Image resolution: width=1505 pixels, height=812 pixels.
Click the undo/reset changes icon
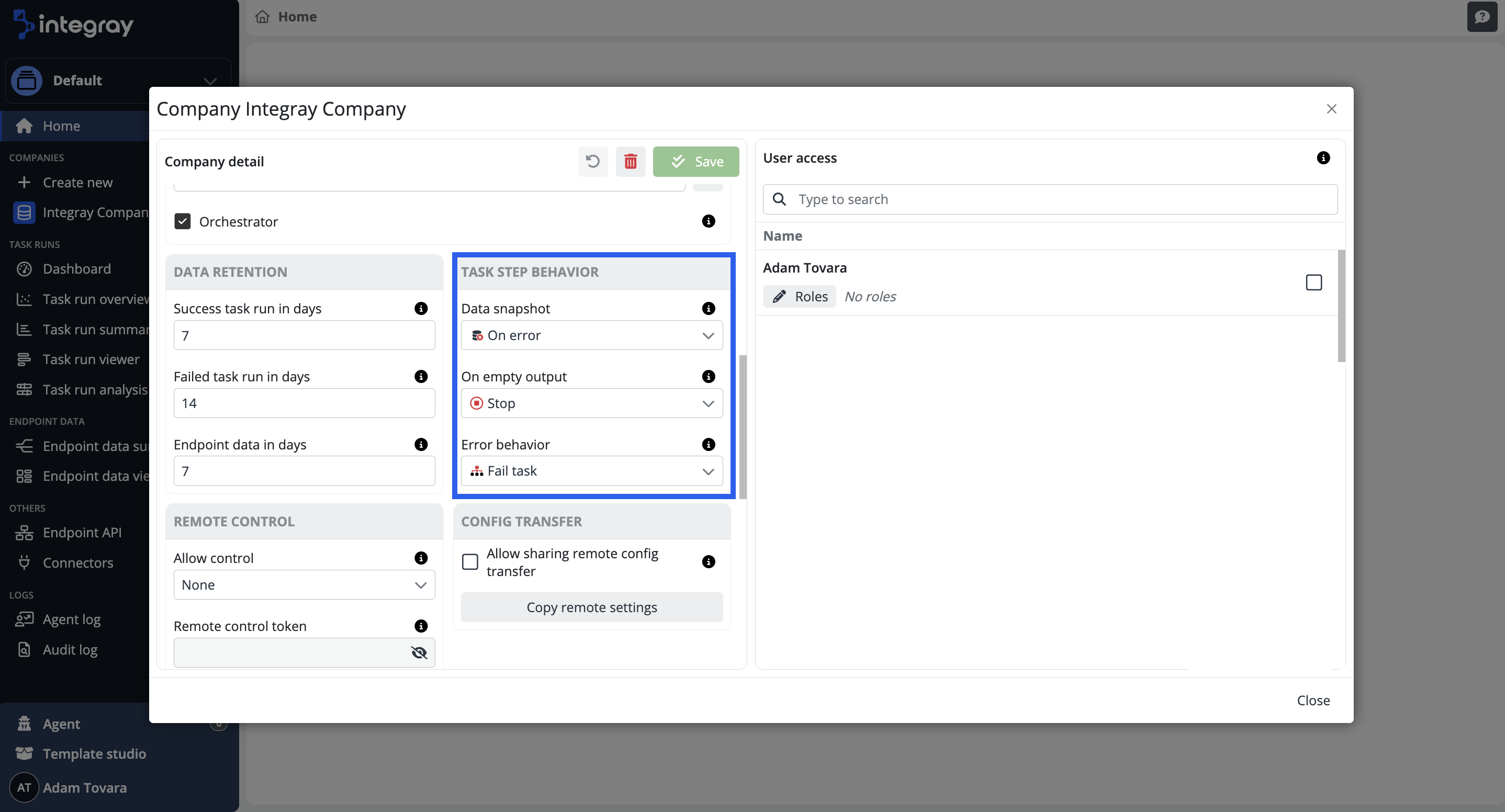coord(592,161)
